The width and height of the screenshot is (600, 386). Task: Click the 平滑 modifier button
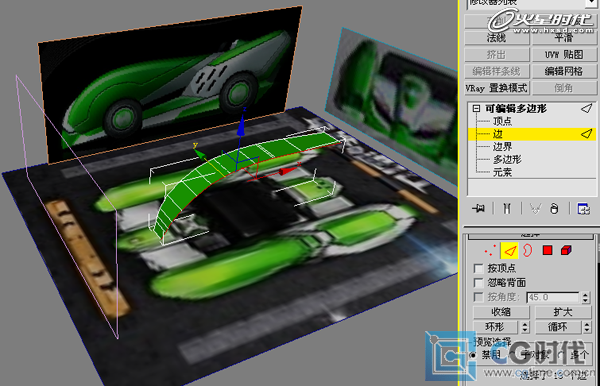[564, 37]
